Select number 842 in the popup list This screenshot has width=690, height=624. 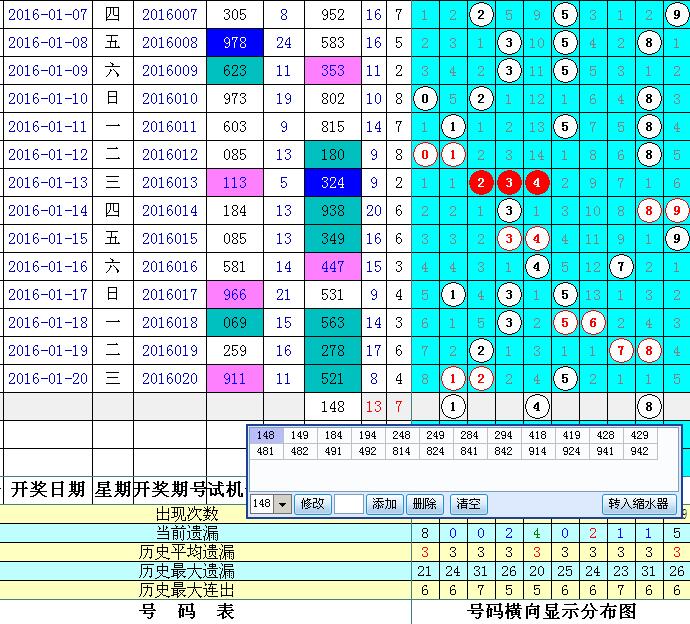click(x=503, y=451)
